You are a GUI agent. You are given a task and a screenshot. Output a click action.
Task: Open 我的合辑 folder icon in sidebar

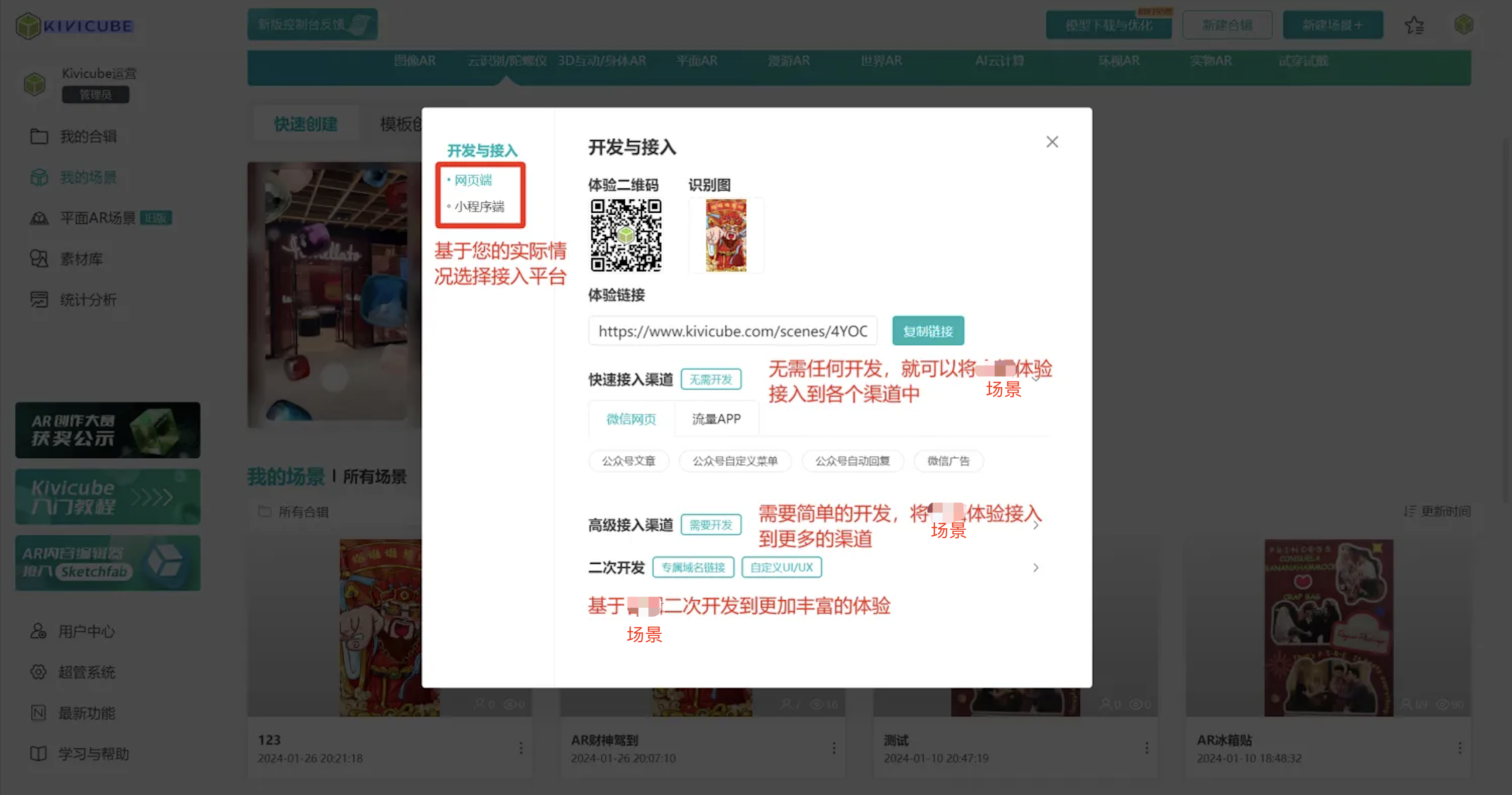[x=40, y=136]
